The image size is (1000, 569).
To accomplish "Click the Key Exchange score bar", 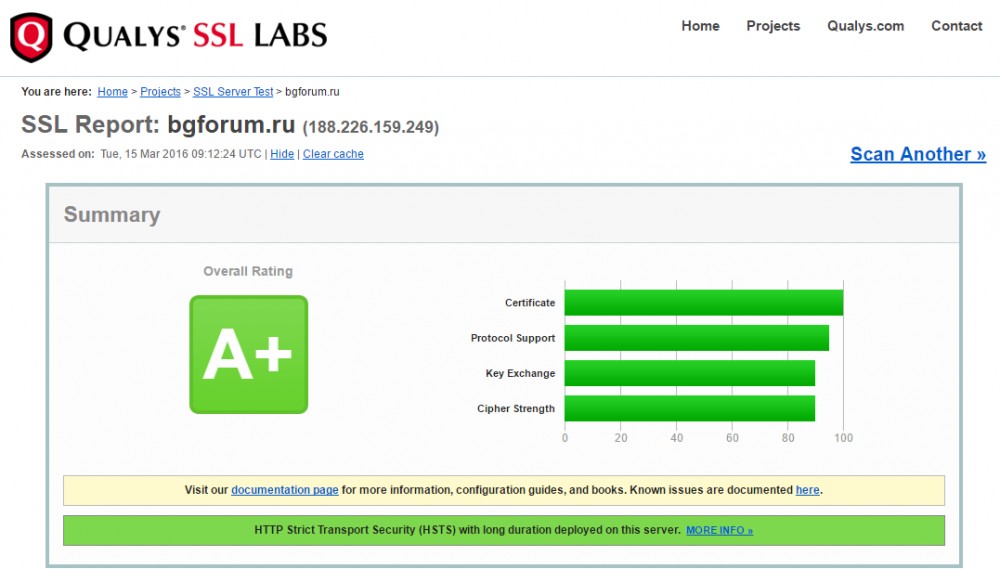I will [689, 373].
